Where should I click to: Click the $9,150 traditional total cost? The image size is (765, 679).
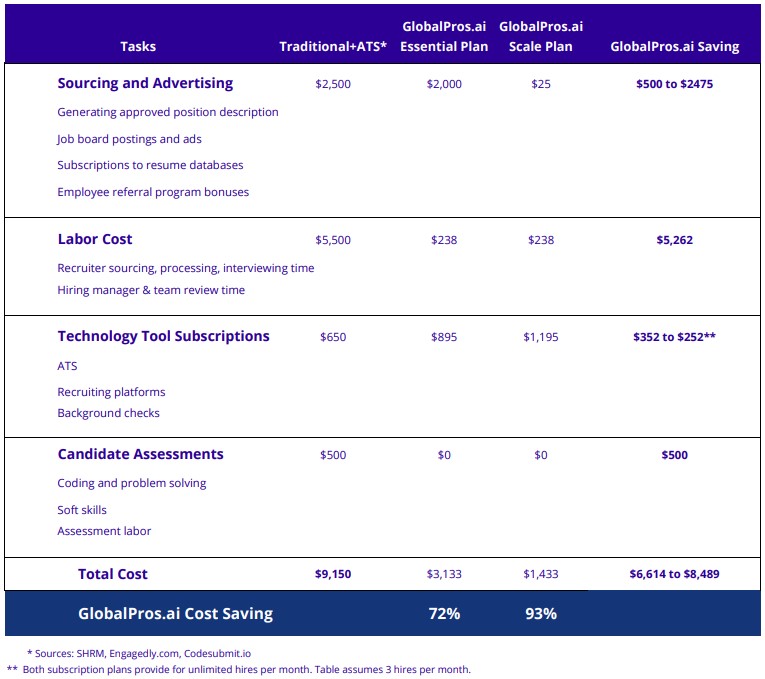pyautogui.click(x=333, y=574)
